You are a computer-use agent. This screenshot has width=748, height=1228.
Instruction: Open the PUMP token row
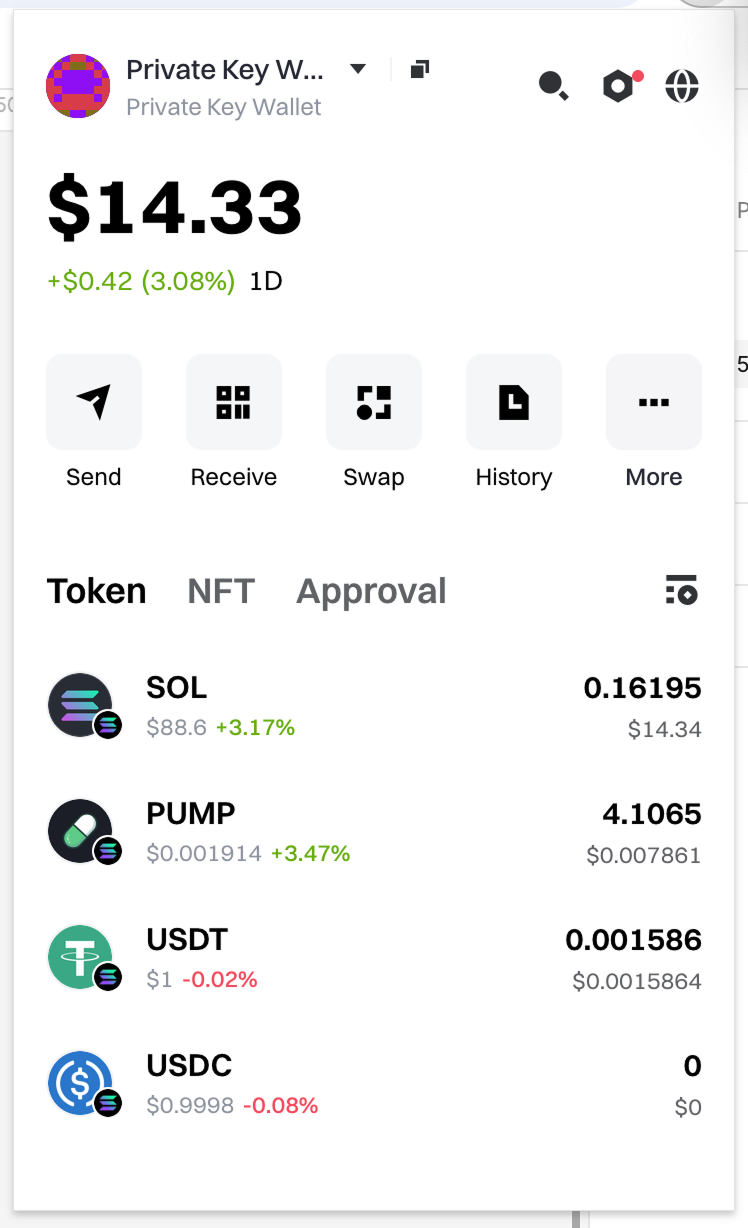pos(374,832)
